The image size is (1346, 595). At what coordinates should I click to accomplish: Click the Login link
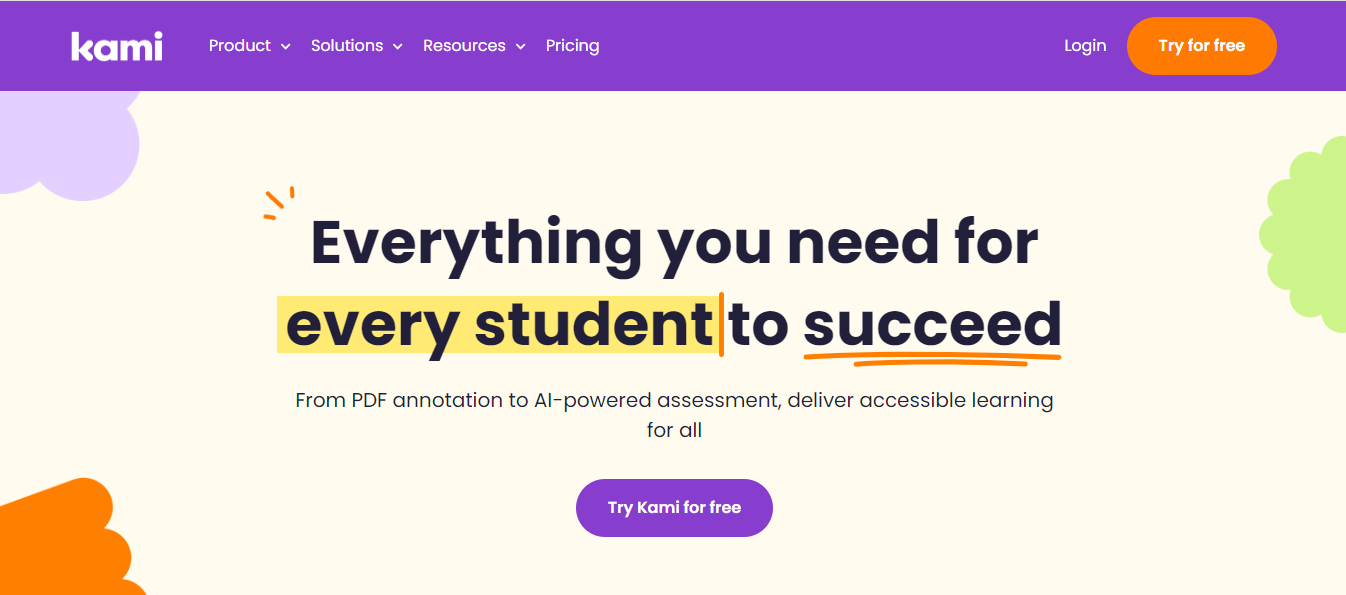(1085, 46)
